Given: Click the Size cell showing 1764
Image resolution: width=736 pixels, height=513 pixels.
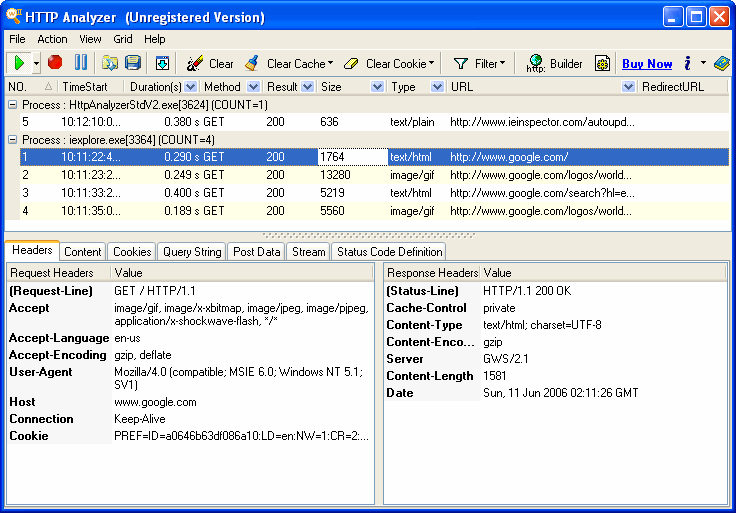Looking at the screenshot, I should tap(353, 157).
